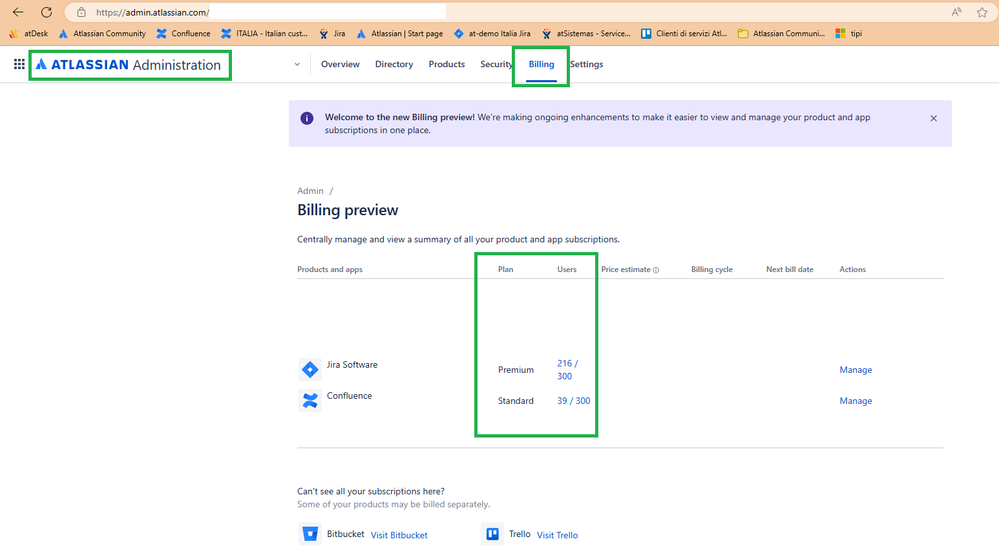Click the Atlassian Administration logo
This screenshot has width=999, height=559.
point(128,64)
